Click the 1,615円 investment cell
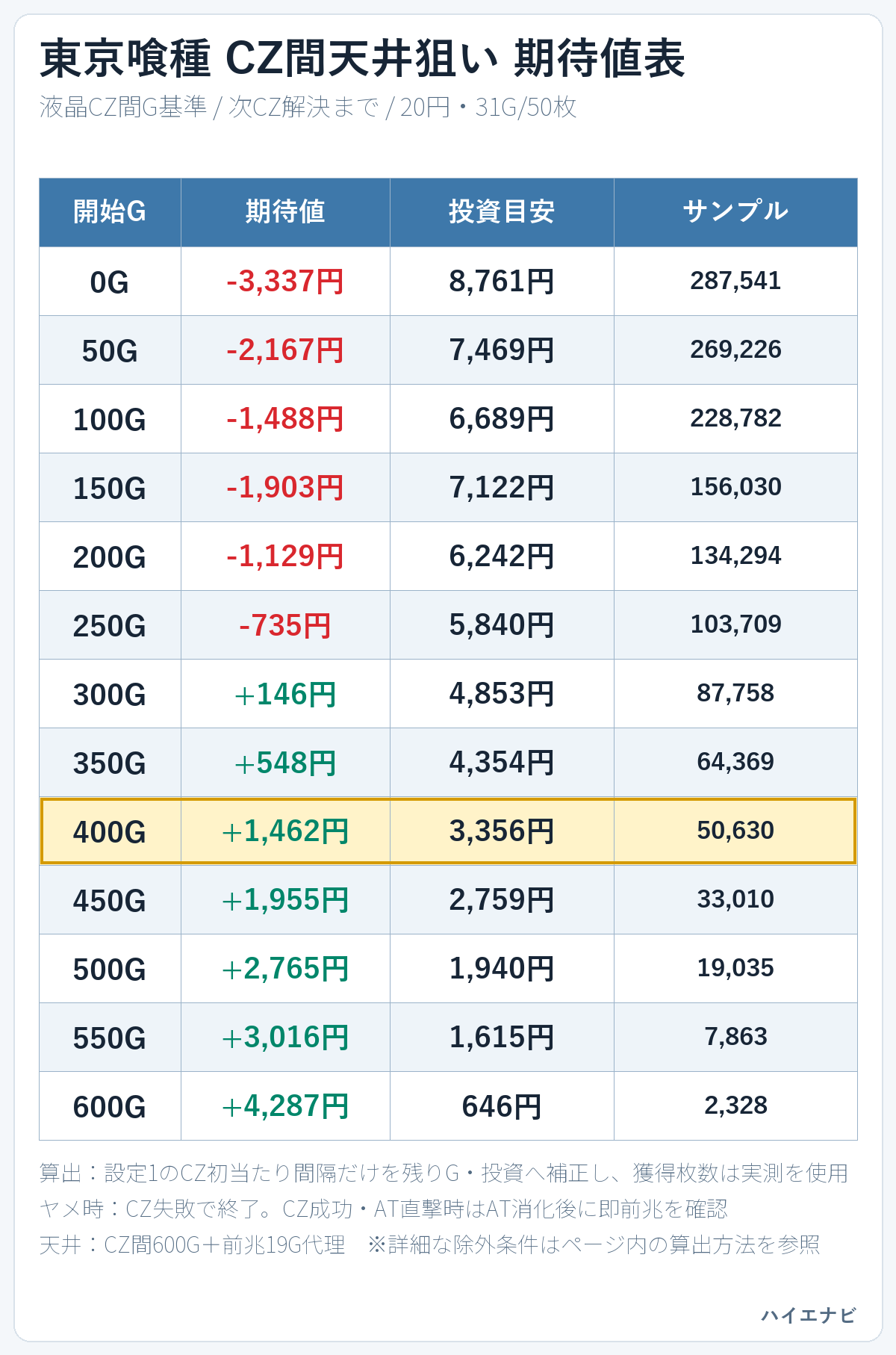Viewport: 896px width, 1355px height. coord(502,1038)
